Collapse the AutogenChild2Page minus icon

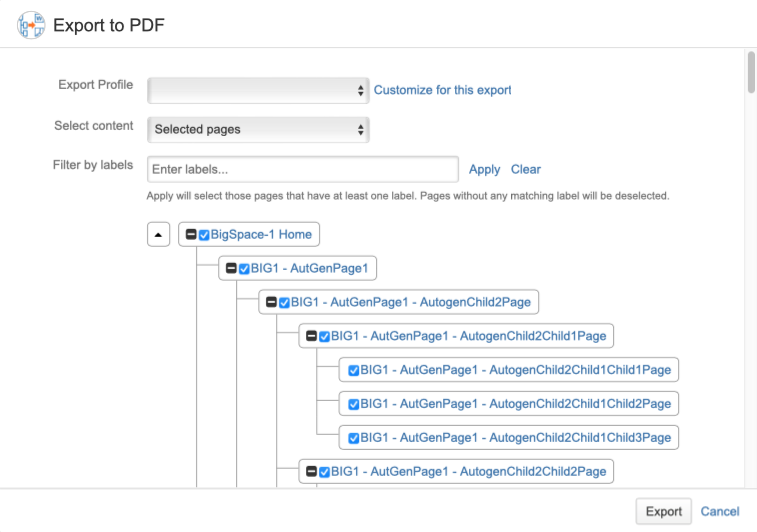[271, 302]
